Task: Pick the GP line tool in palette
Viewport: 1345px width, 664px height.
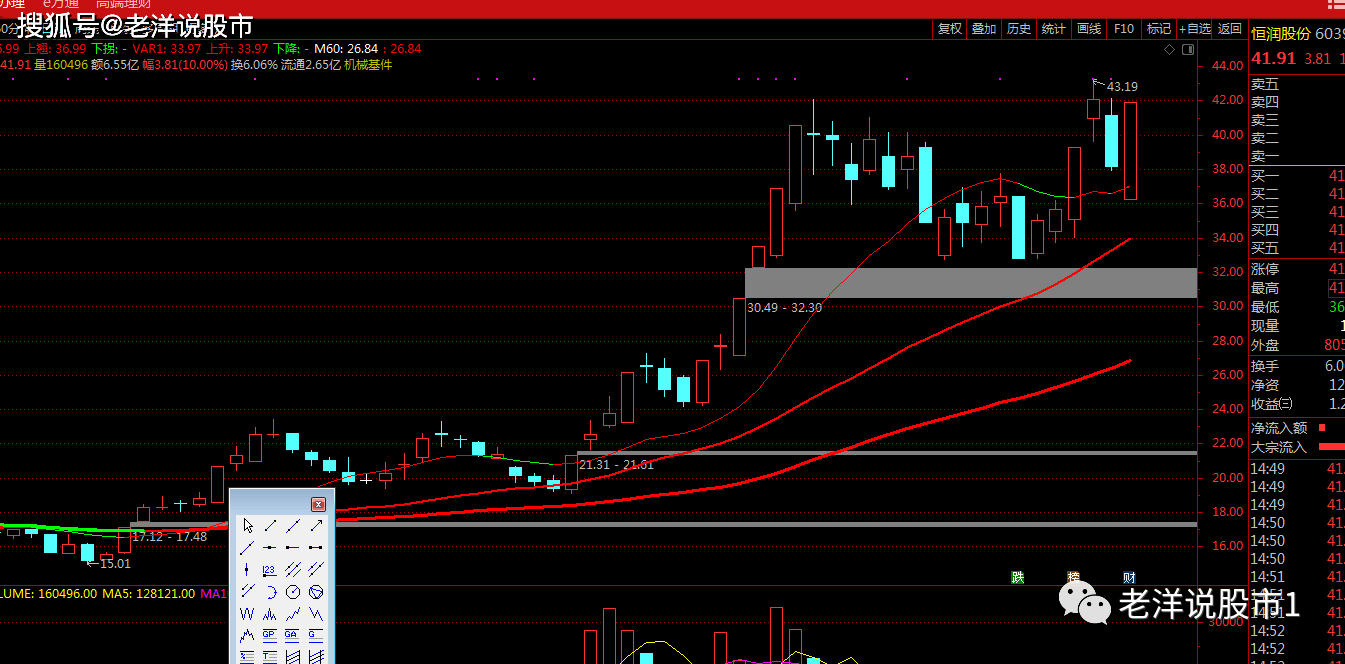Action: pos(270,635)
